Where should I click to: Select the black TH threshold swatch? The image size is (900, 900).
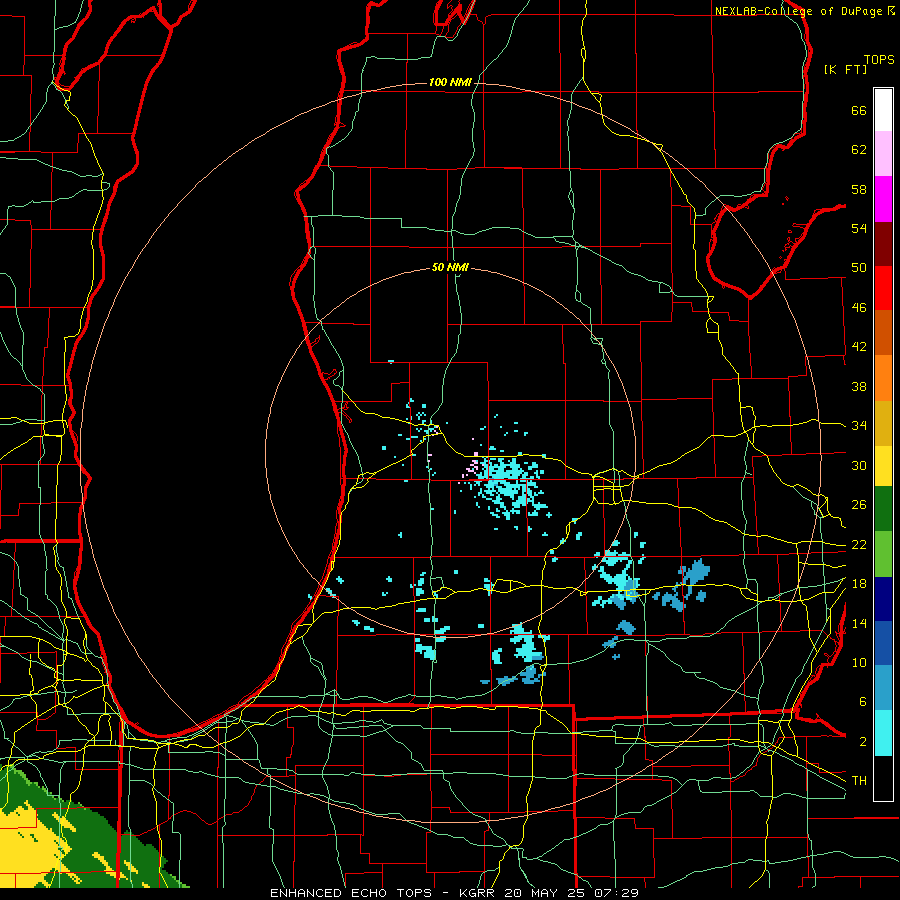883,778
